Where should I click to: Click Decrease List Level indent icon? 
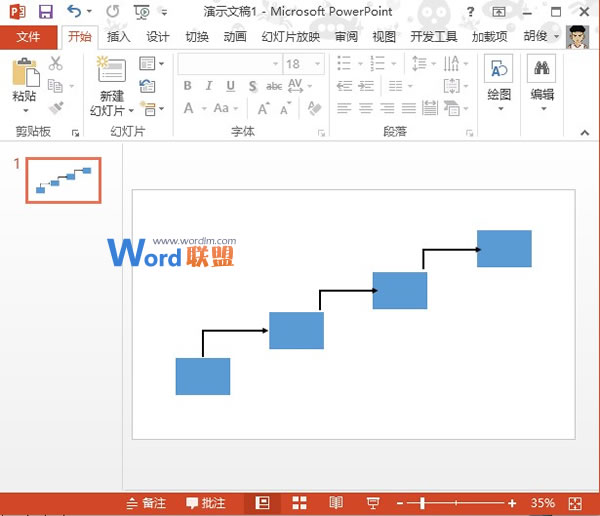tap(344, 86)
